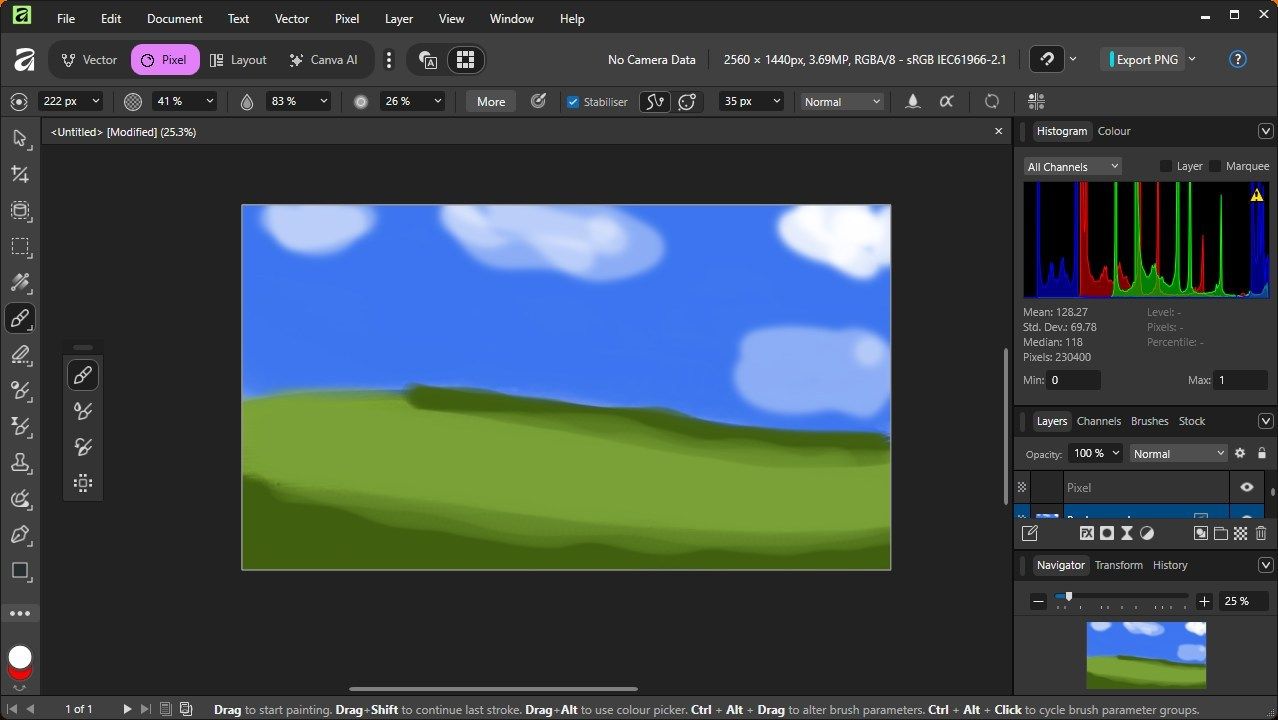Choose Paint Brush in floating tool flyout
Viewport: 1278px width, 720px height.
pyautogui.click(x=83, y=375)
